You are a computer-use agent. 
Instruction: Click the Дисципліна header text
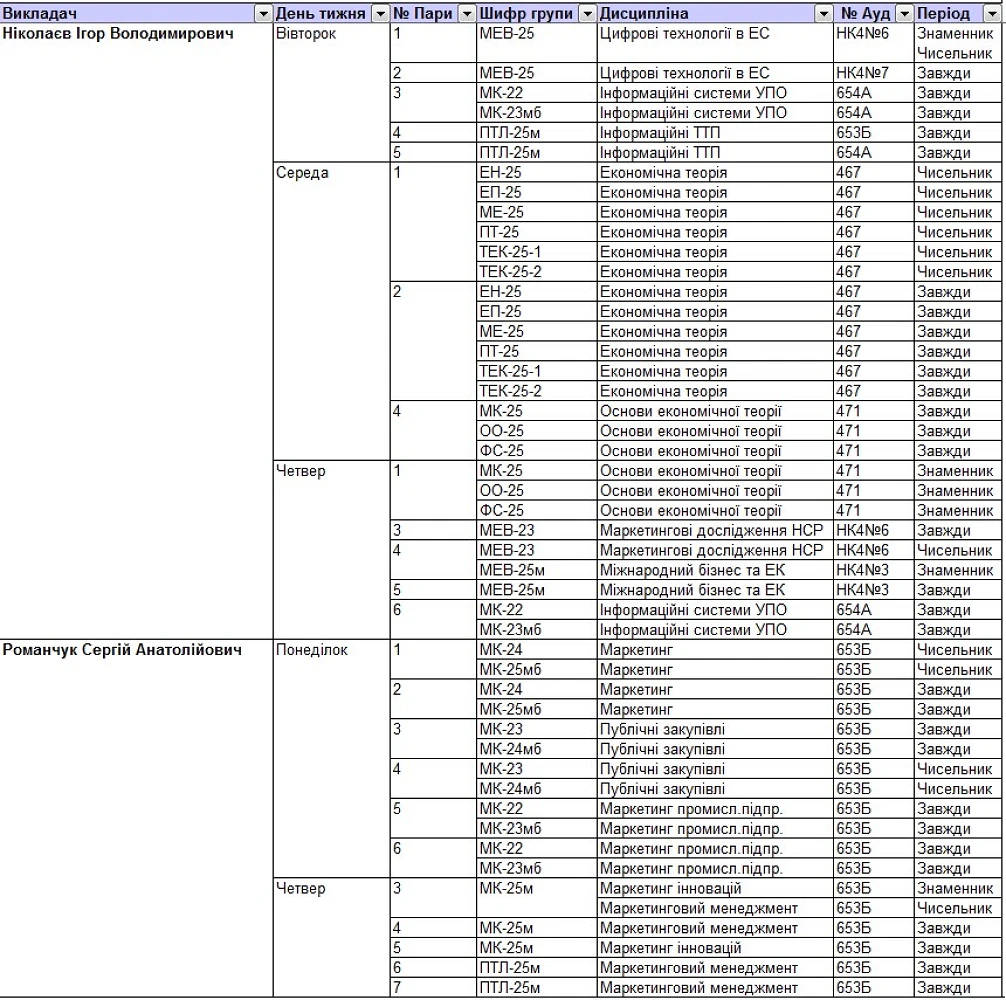(644, 14)
